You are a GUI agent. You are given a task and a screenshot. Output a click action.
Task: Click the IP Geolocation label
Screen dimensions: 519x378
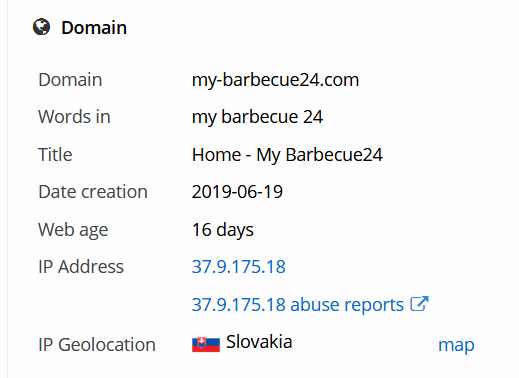(97, 345)
